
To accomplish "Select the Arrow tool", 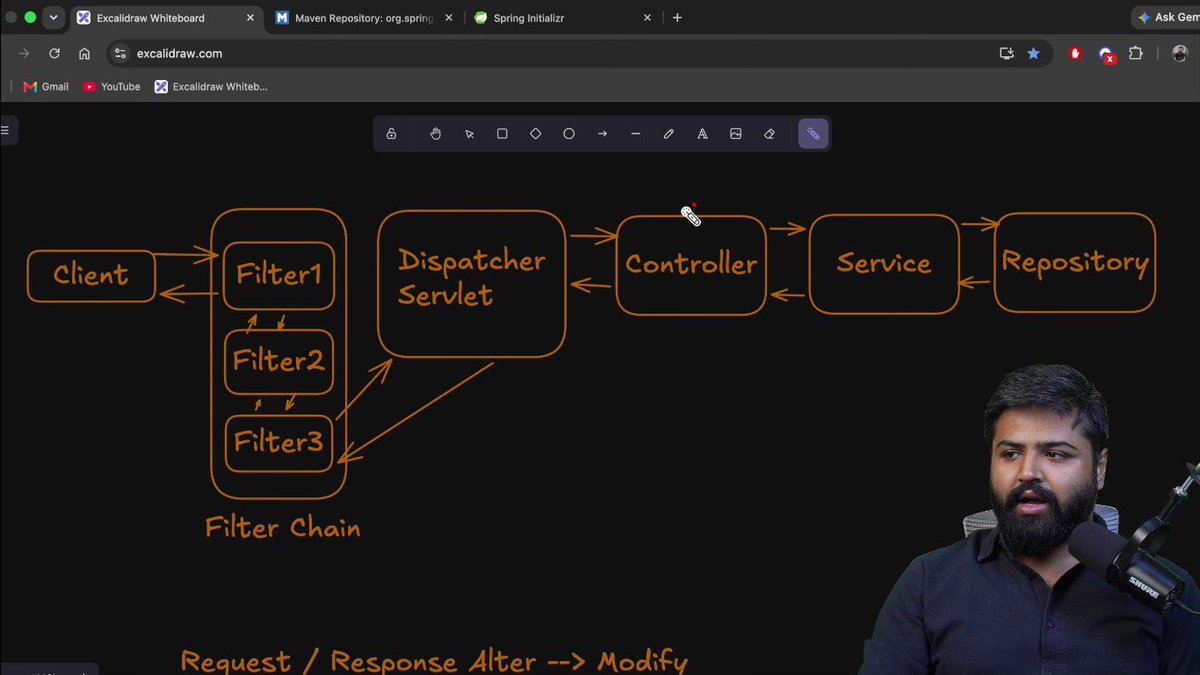I will click(x=602, y=134).
